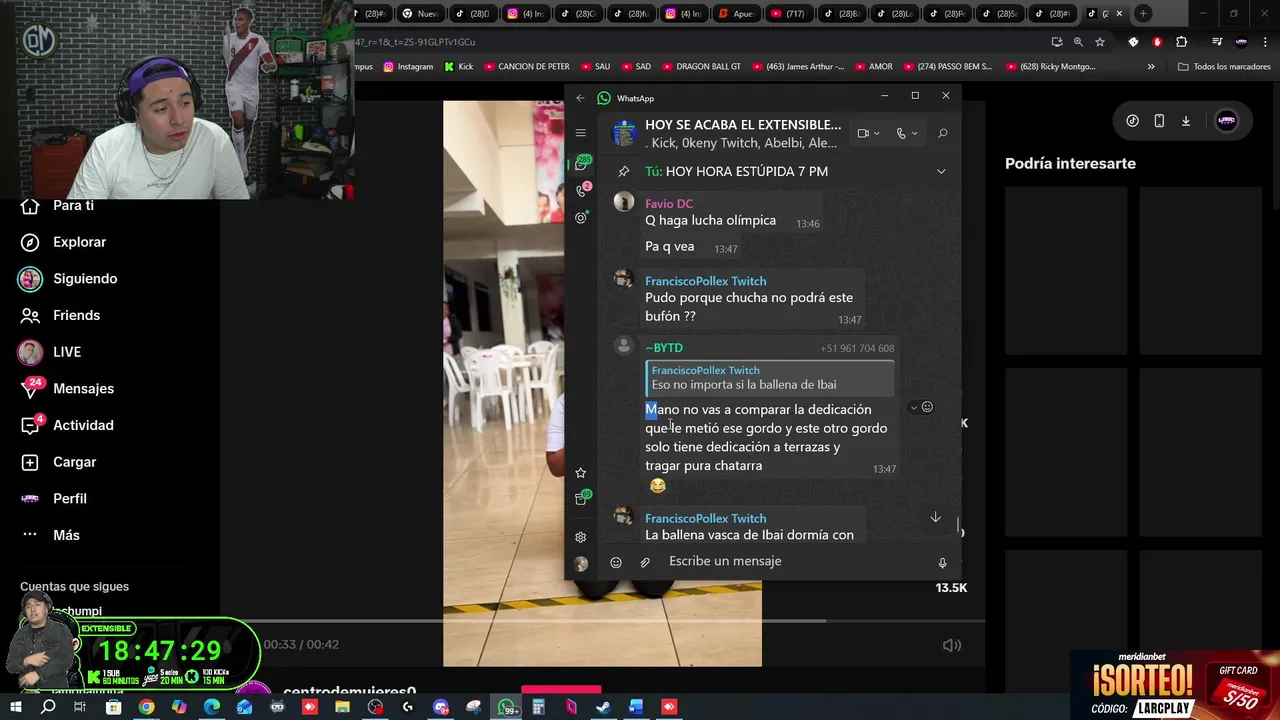Record a voice message with microphone
Image resolution: width=1280 pixels, height=720 pixels.
(942, 562)
